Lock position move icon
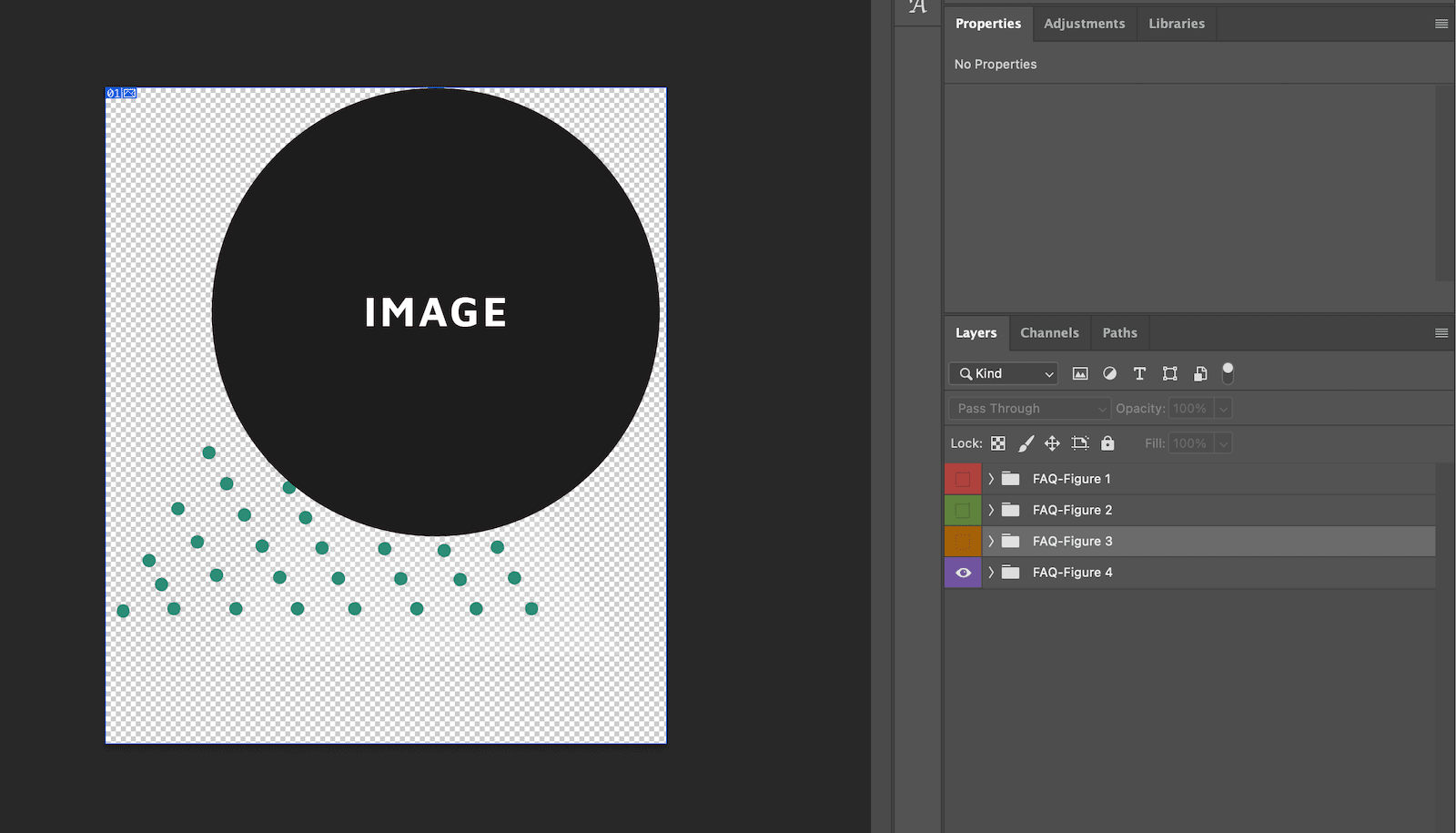The width and height of the screenshot is (1456, 833). [x=1052, y=443]
